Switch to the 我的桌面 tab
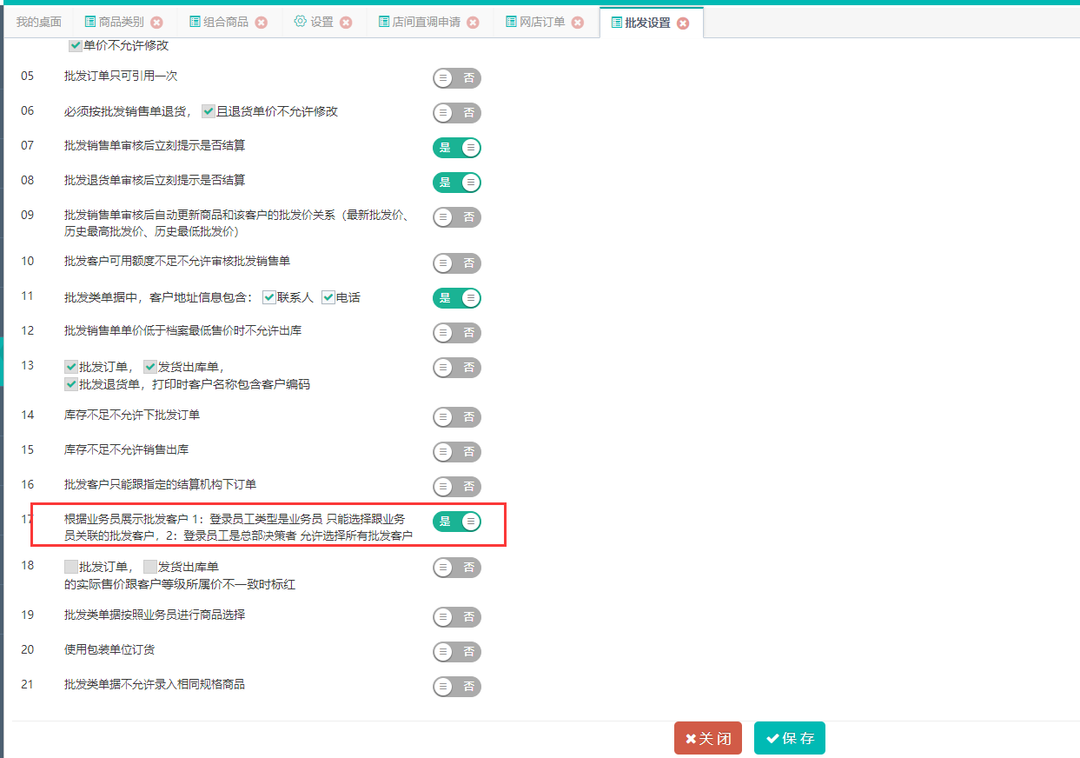Screen dimensions: 1080x758 39,22
